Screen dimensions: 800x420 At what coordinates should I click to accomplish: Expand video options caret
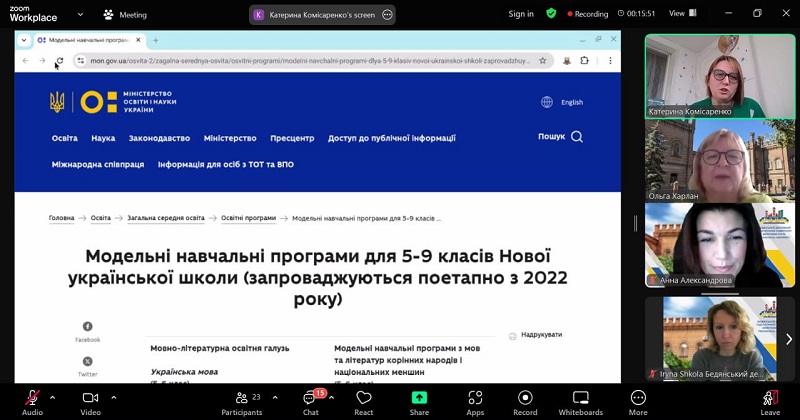tap(114, 398)
